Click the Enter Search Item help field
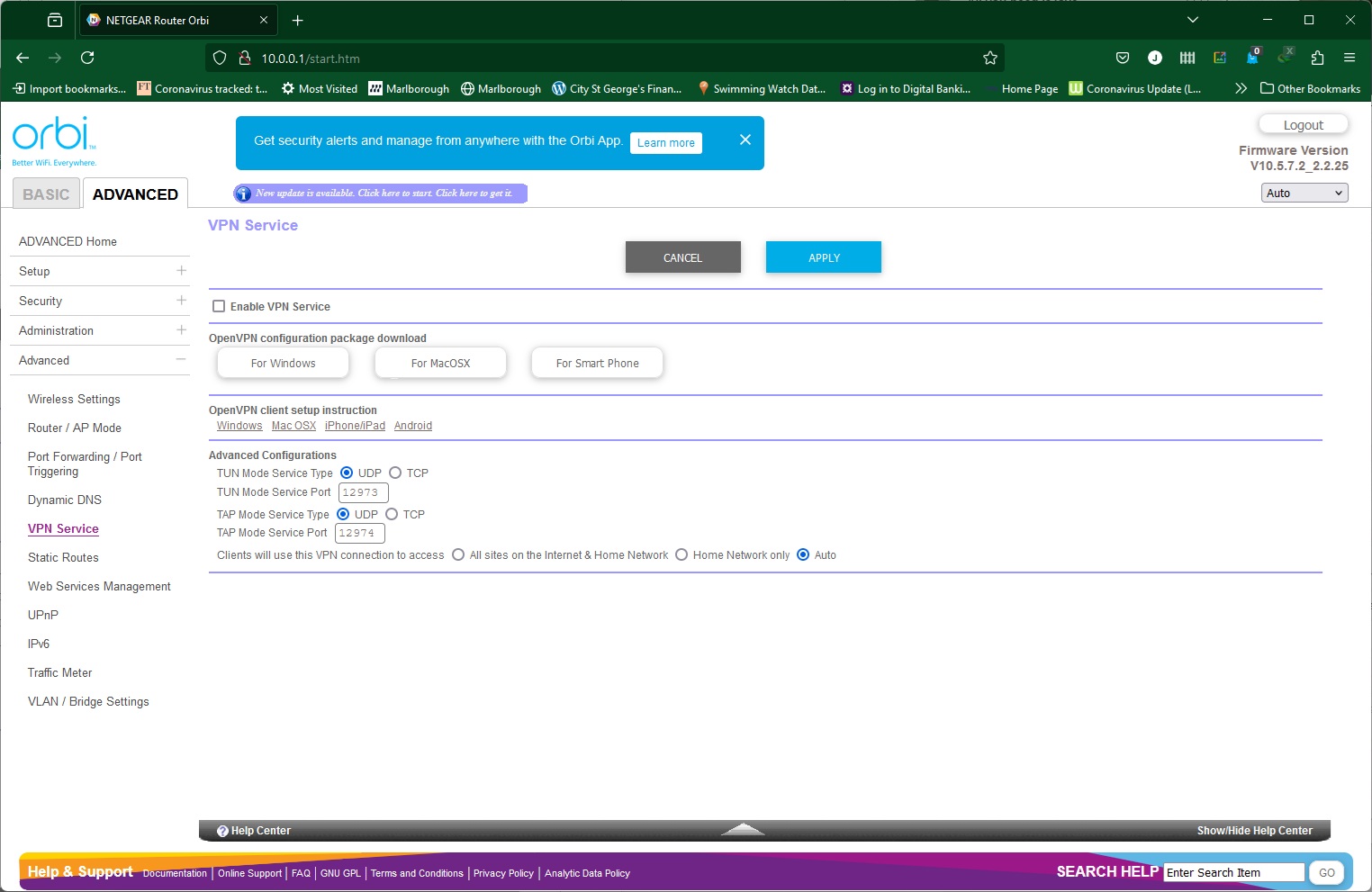This screenshot has width=1372, height=892. tap(1234, 872)
